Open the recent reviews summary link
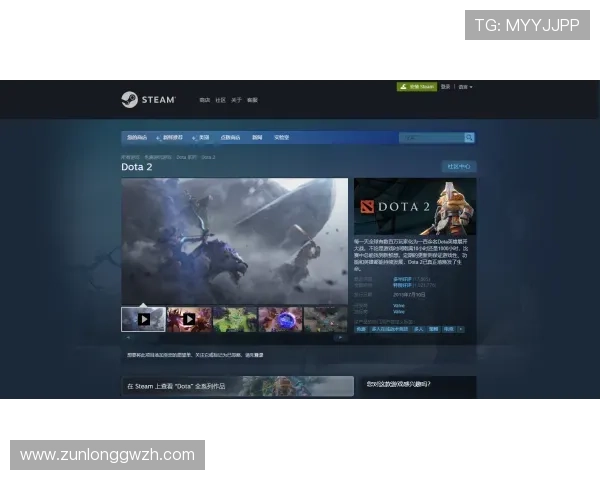 point(402,279)
